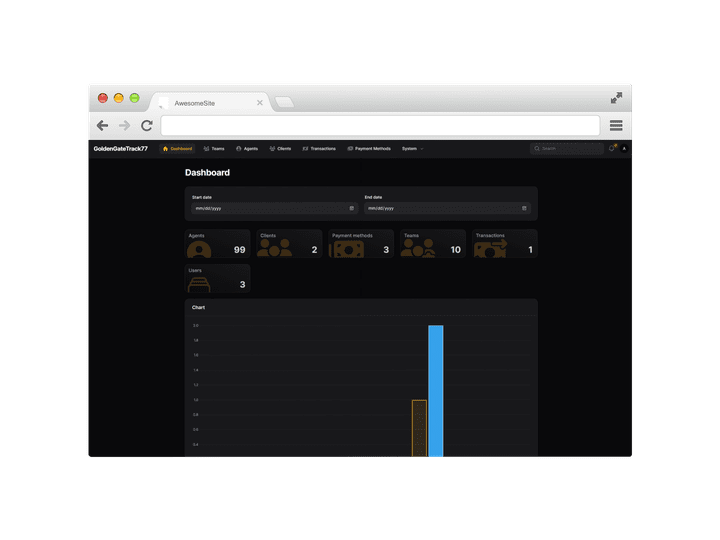The height and width of the screenshot is (540, 720).
Task: Click the Chart panel heading
Action: tap(198, 308)
